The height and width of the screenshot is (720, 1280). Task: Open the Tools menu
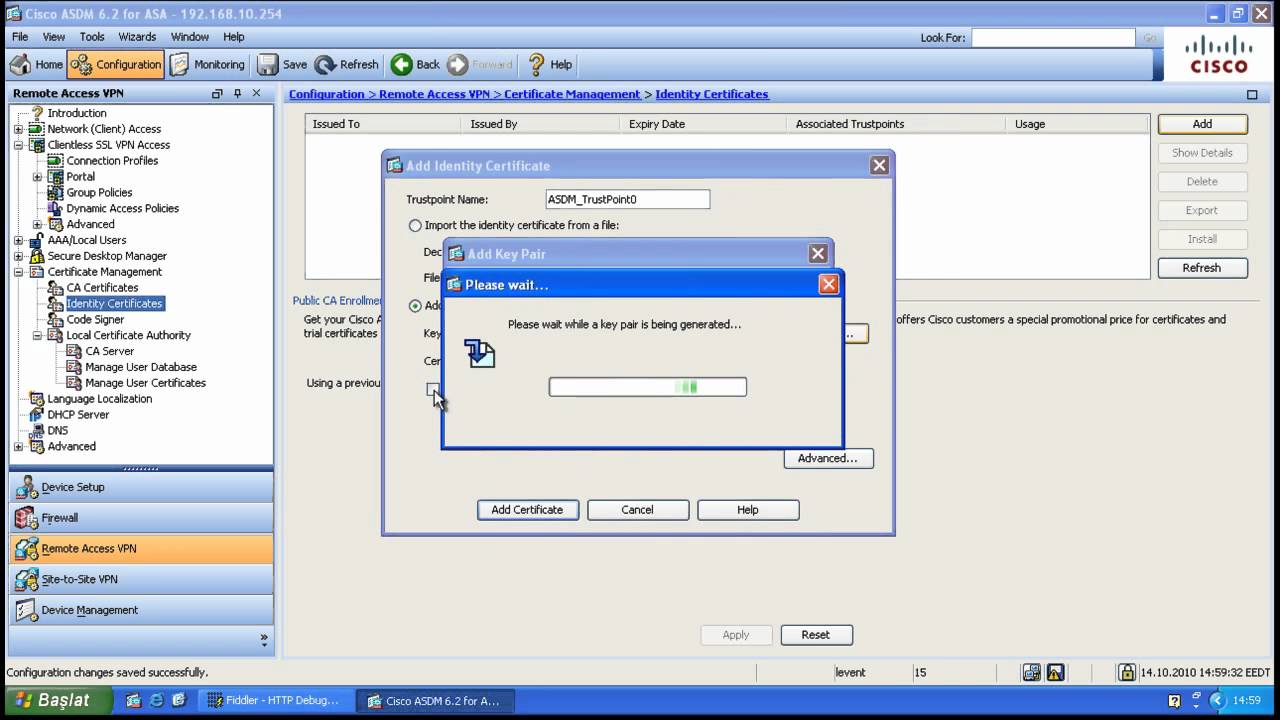[92, 37]
